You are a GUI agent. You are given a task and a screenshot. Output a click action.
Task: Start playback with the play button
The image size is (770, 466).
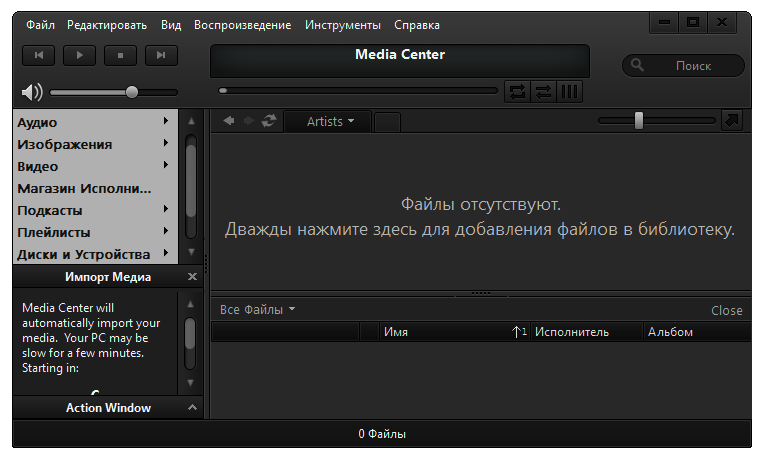point(80,55)
